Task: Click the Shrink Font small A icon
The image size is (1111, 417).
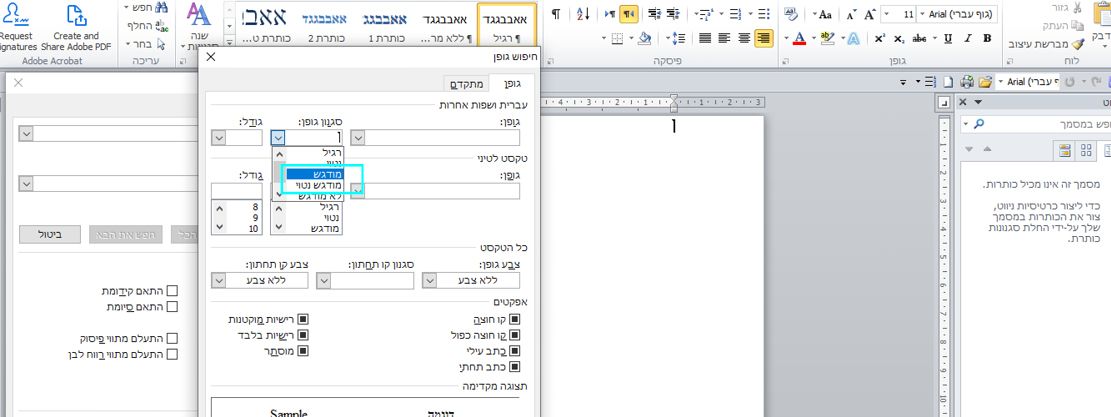Action: click(x=851, y=14)
